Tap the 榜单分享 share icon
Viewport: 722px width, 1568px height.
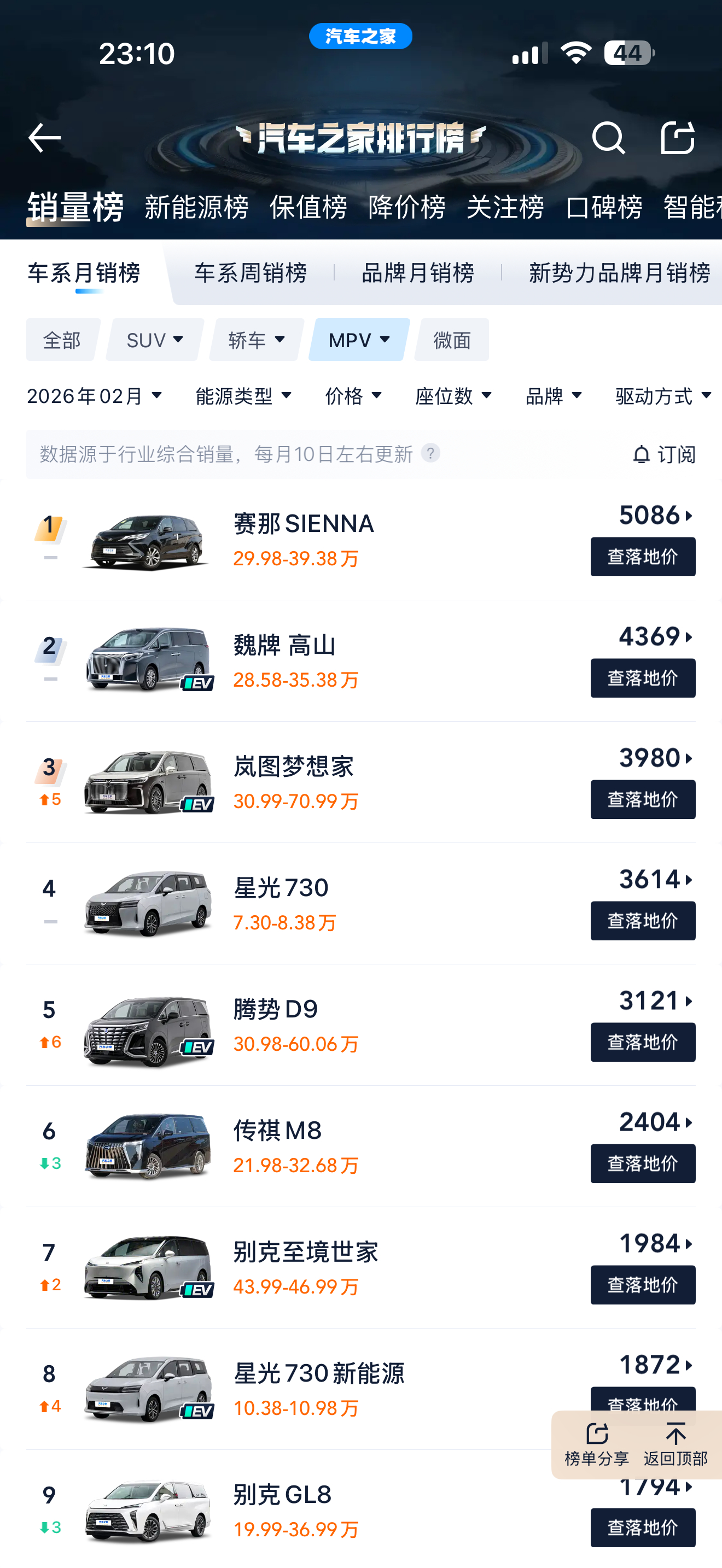597,1434
